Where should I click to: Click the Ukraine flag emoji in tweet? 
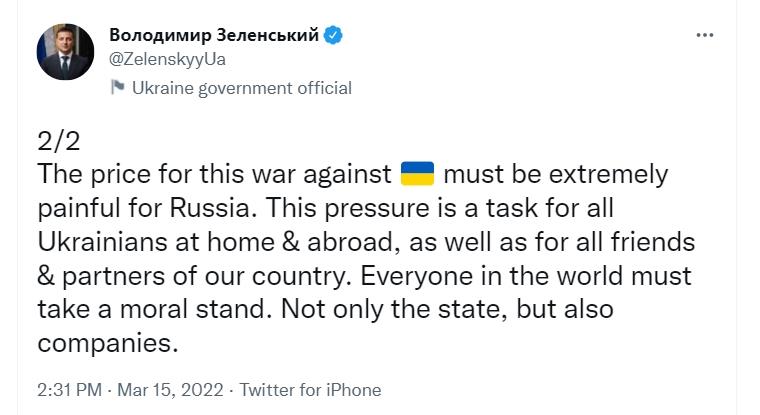[417, 174]
